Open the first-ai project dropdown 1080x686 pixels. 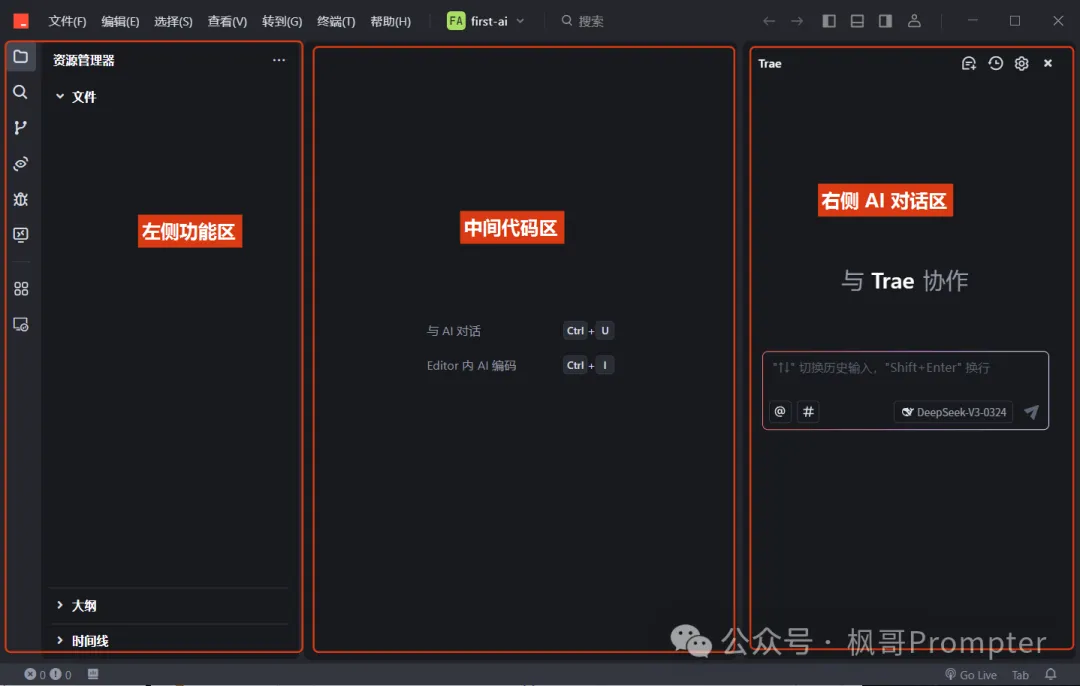pyautogui.click(x=486, y=21)
